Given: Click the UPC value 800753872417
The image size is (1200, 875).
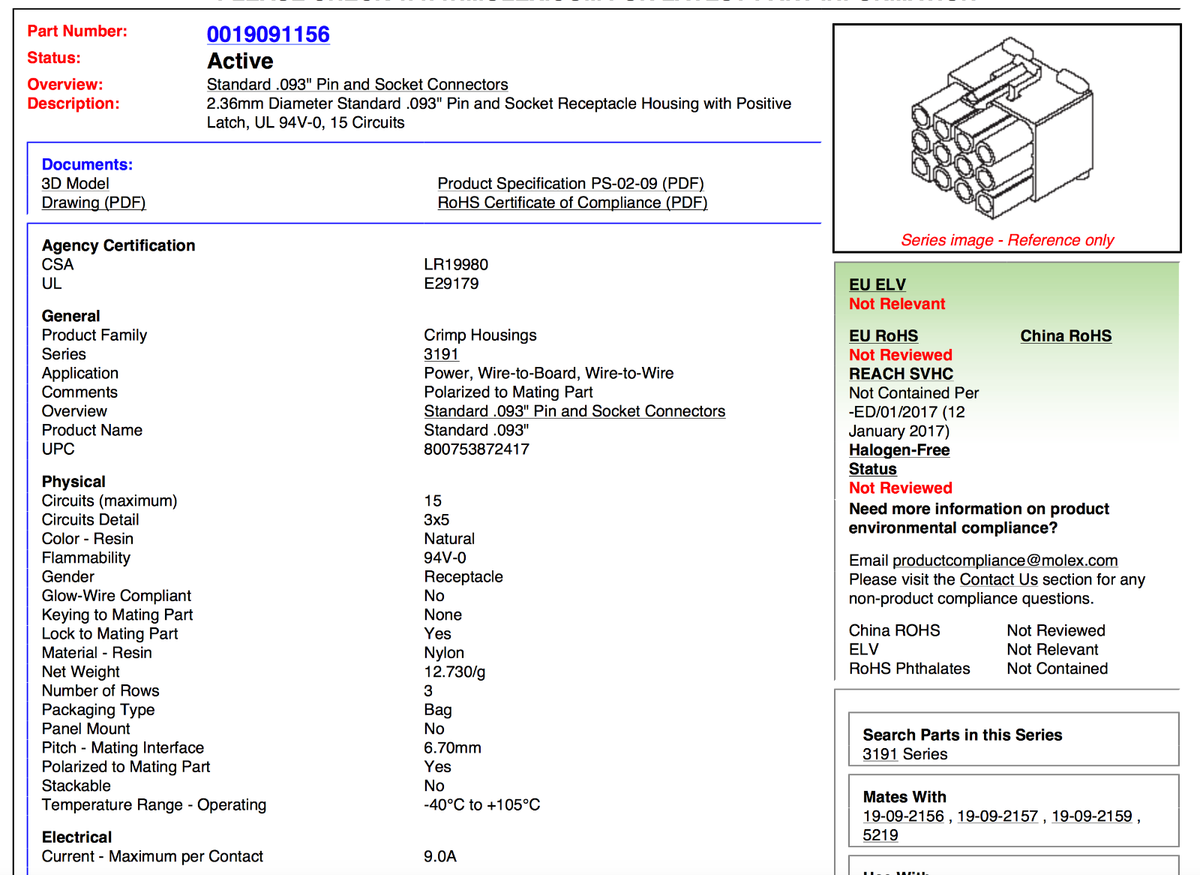Looking at the screenshot, I should pos(477,450).
